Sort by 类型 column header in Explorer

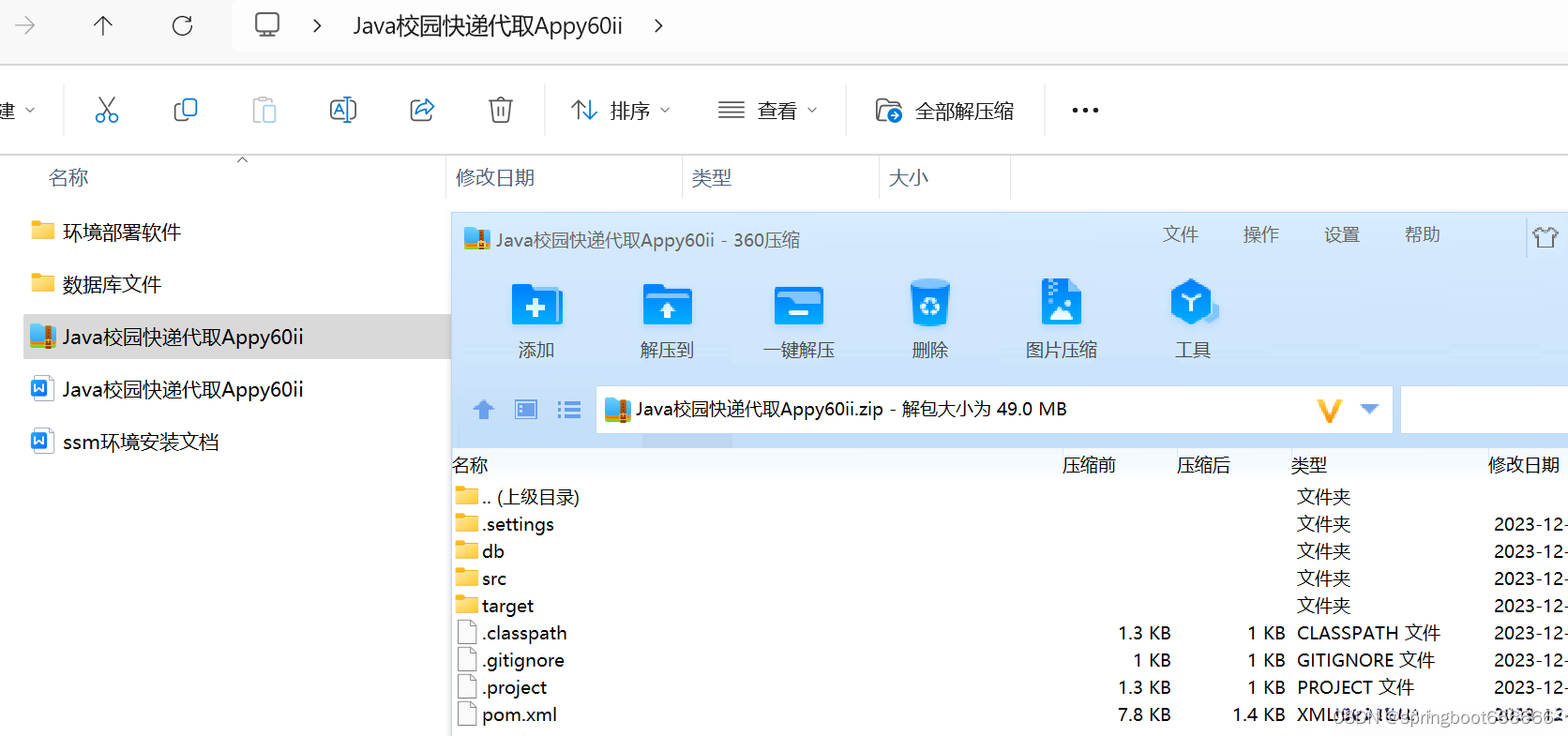coord(712,177)
